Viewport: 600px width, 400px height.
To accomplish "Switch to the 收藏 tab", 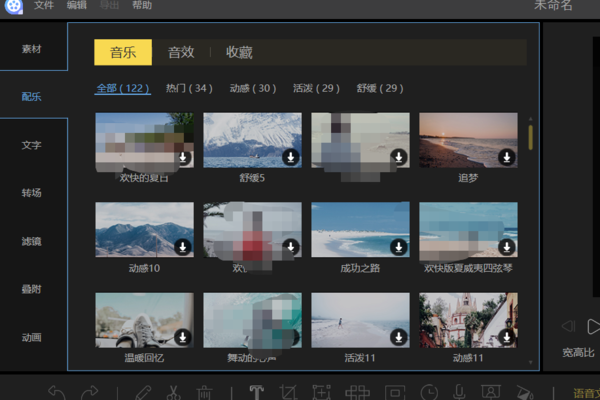I will pyautogui.click(x=239, y=52).
